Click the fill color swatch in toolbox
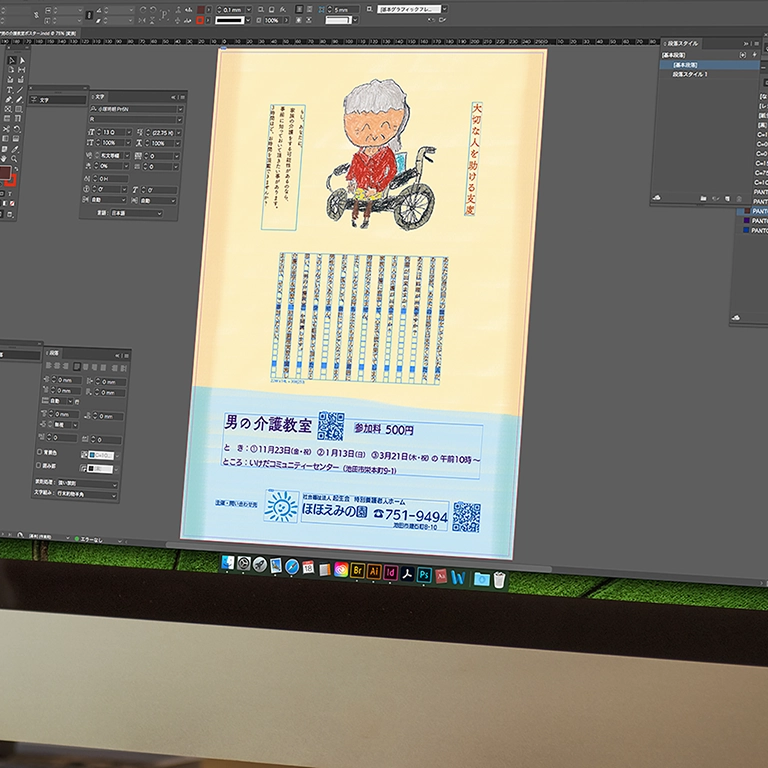The width and height of the screenshot is (768, 768). [5, 174]
